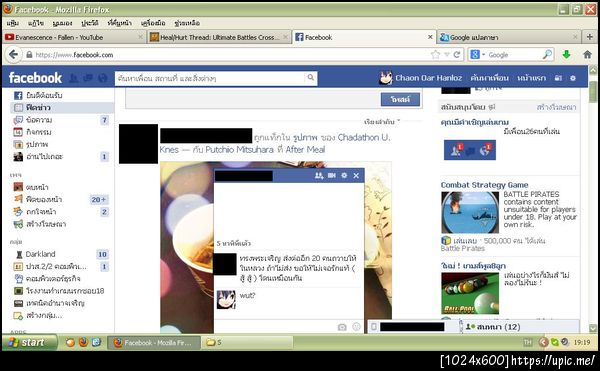Screen dimensions: 600x371
Task: Bookmark page with the star icon
Action: pyautogui.click(x=435, y=55)
